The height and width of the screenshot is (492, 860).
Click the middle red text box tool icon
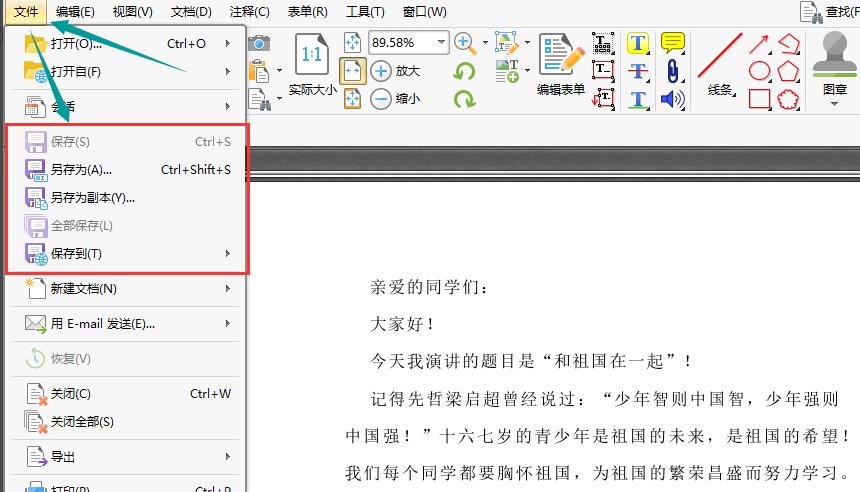(x=603, y=71)
